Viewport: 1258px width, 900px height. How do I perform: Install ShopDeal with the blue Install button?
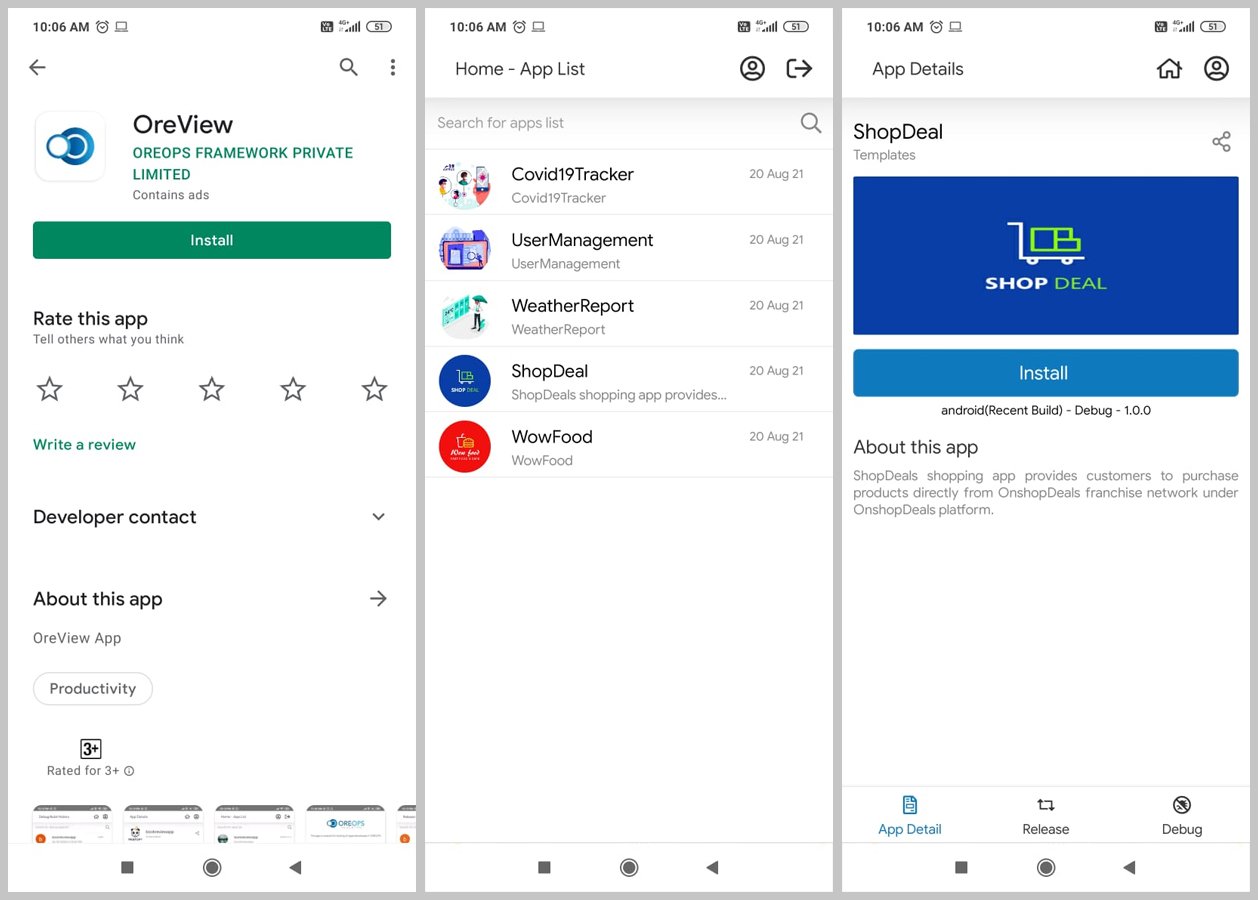coord(1045,373)
